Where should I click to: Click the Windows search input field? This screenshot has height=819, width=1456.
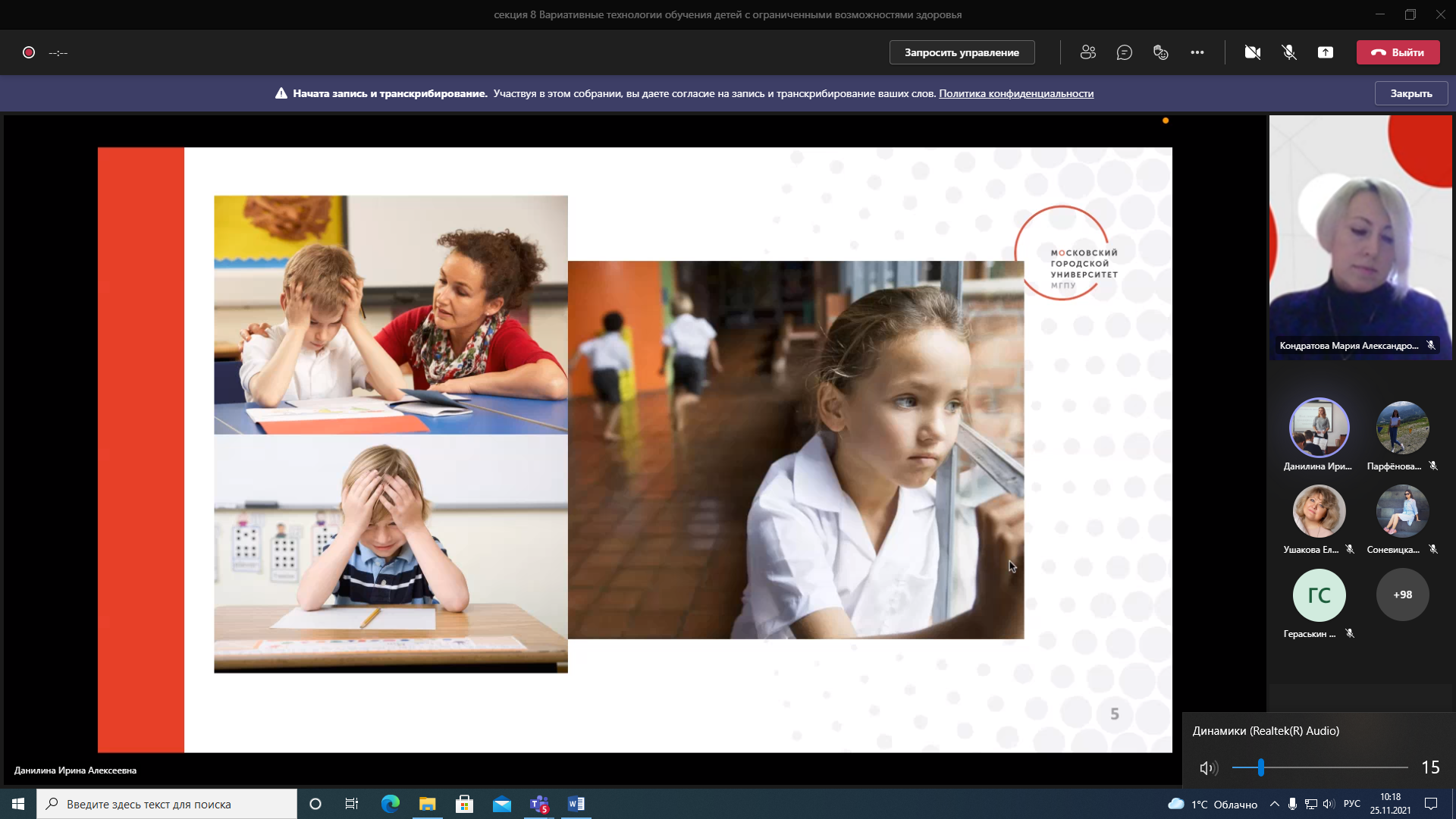point(167,804)
